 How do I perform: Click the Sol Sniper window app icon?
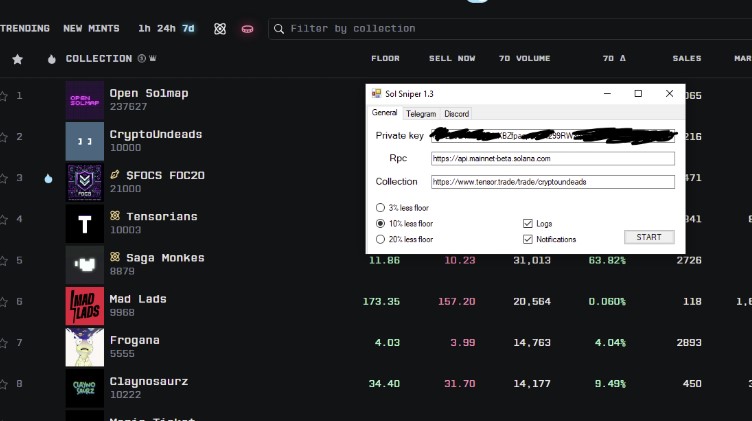pos(376,94)
